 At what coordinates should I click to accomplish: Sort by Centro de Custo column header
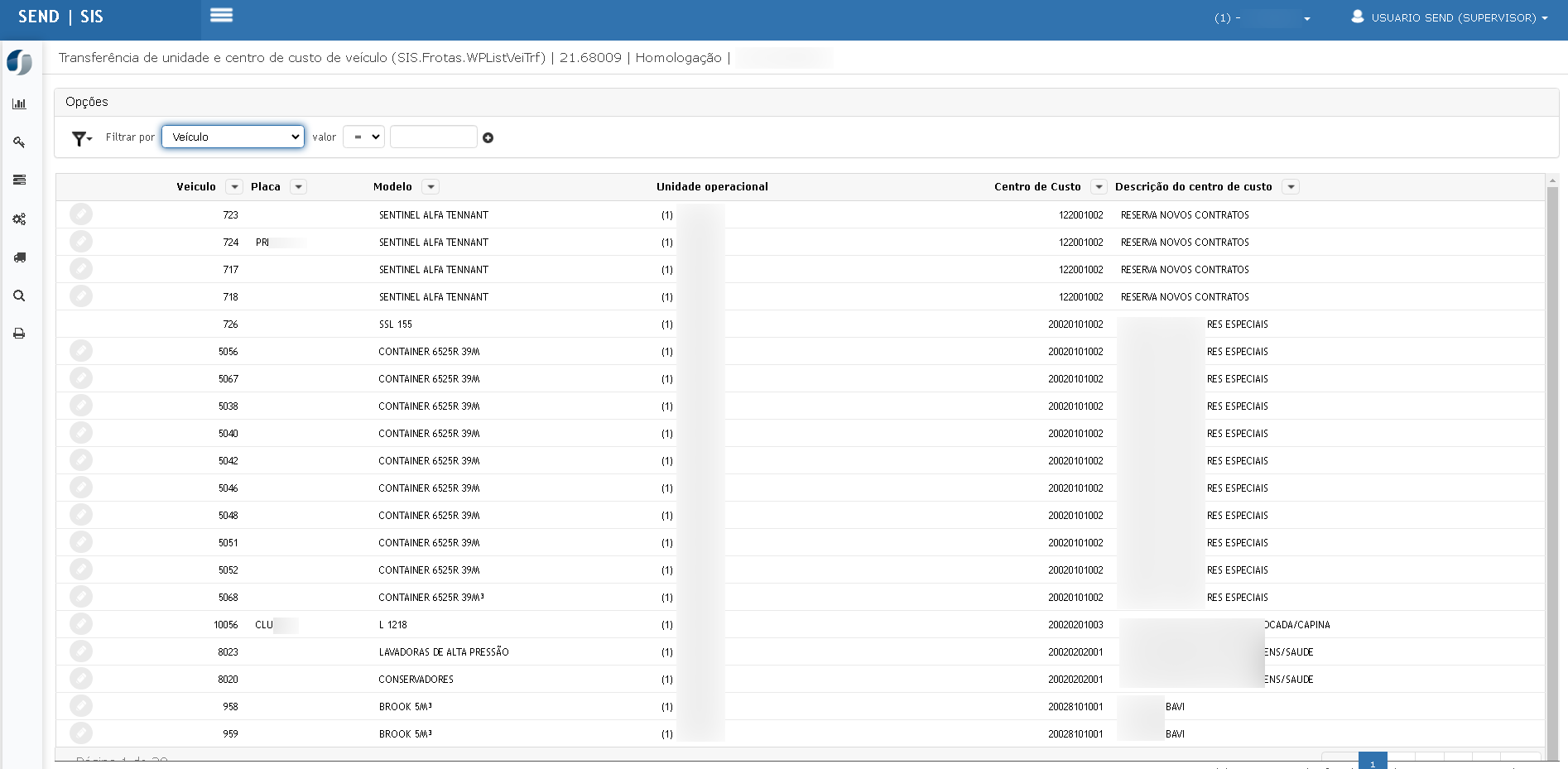tap(1037, 187)
